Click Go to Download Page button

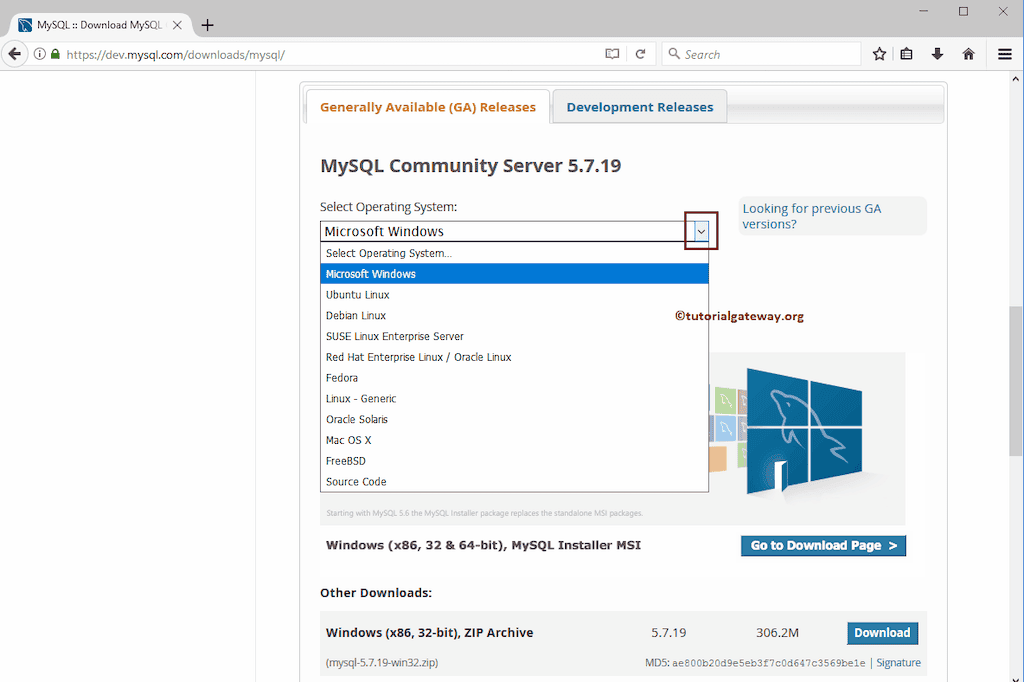click(823, 545)
